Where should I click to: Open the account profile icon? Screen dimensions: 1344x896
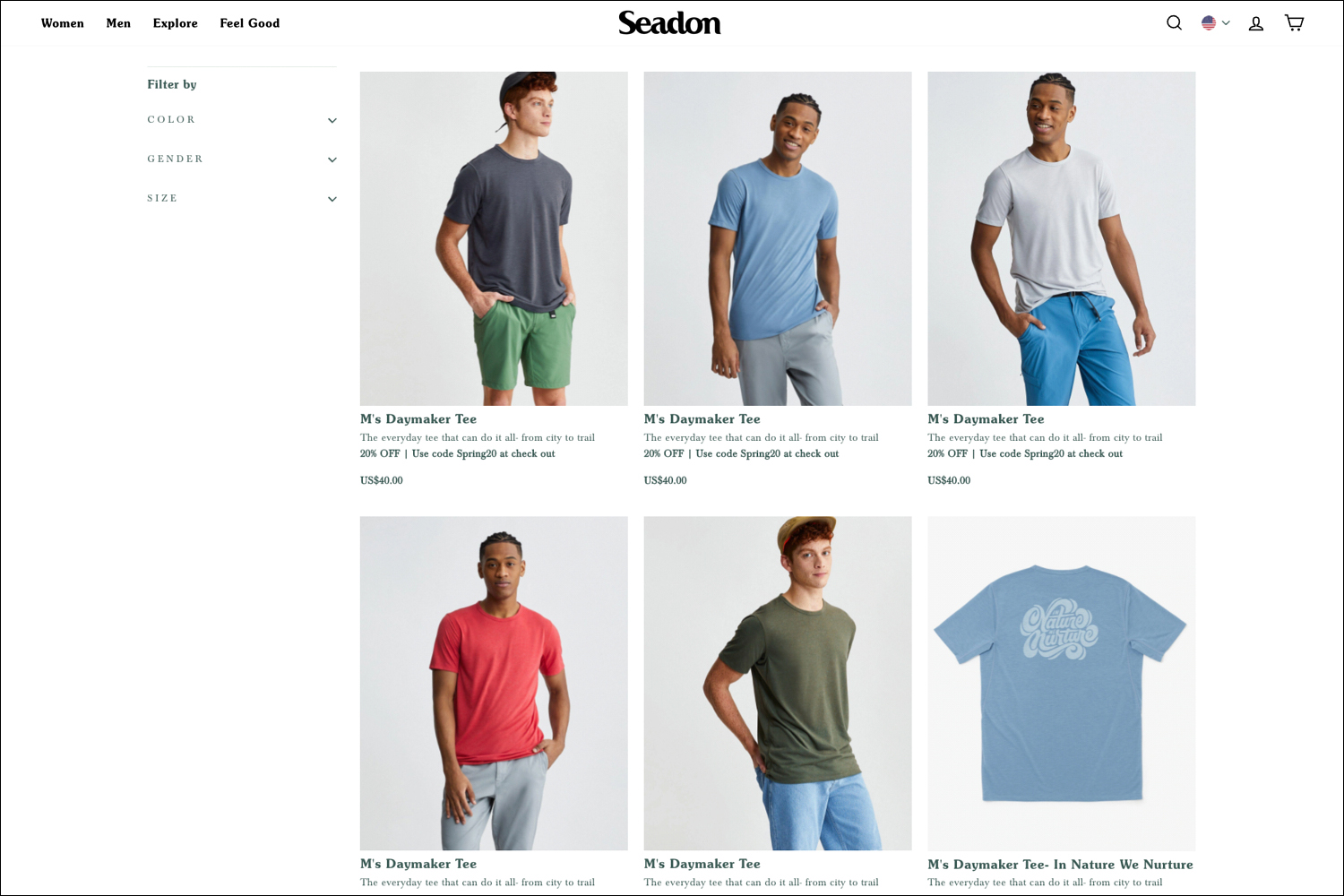[x=1256, y=23]
